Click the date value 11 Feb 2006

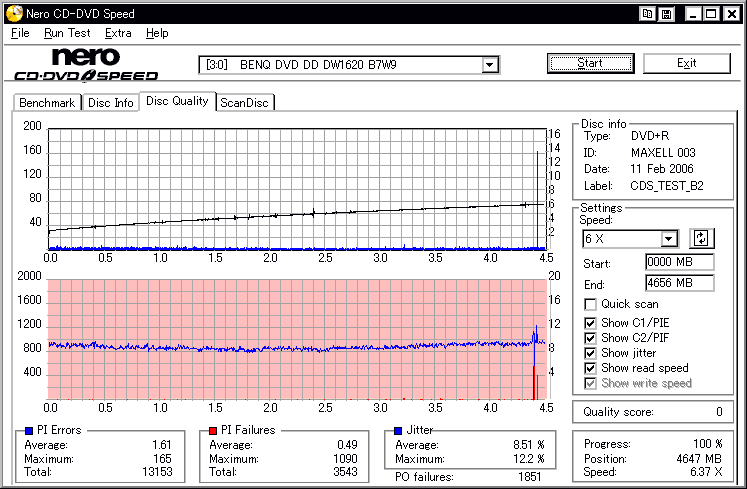point(662,169)
